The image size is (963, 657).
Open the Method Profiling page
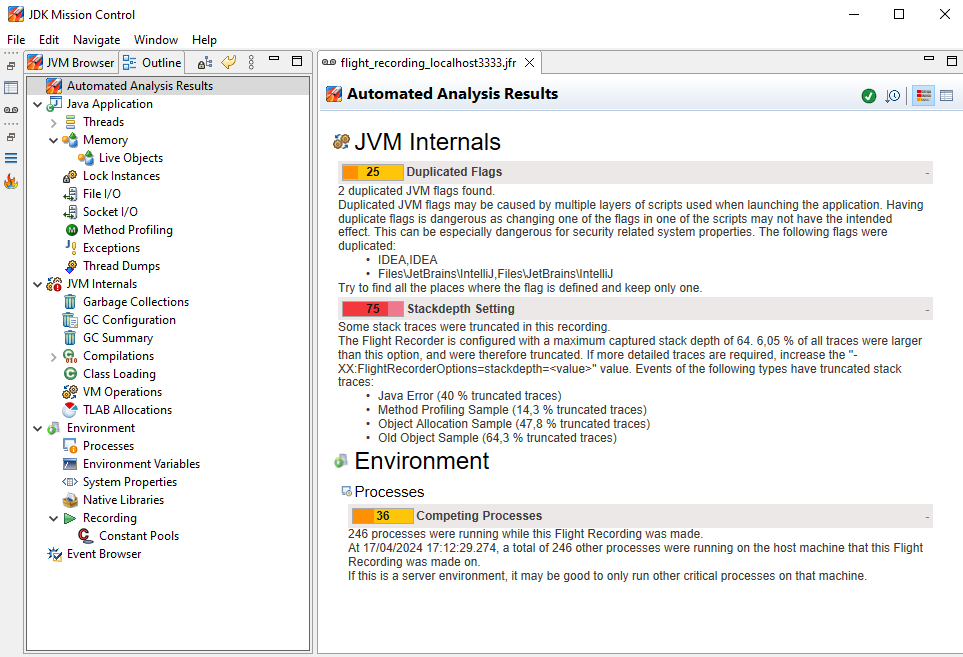[x=128, y=230]
